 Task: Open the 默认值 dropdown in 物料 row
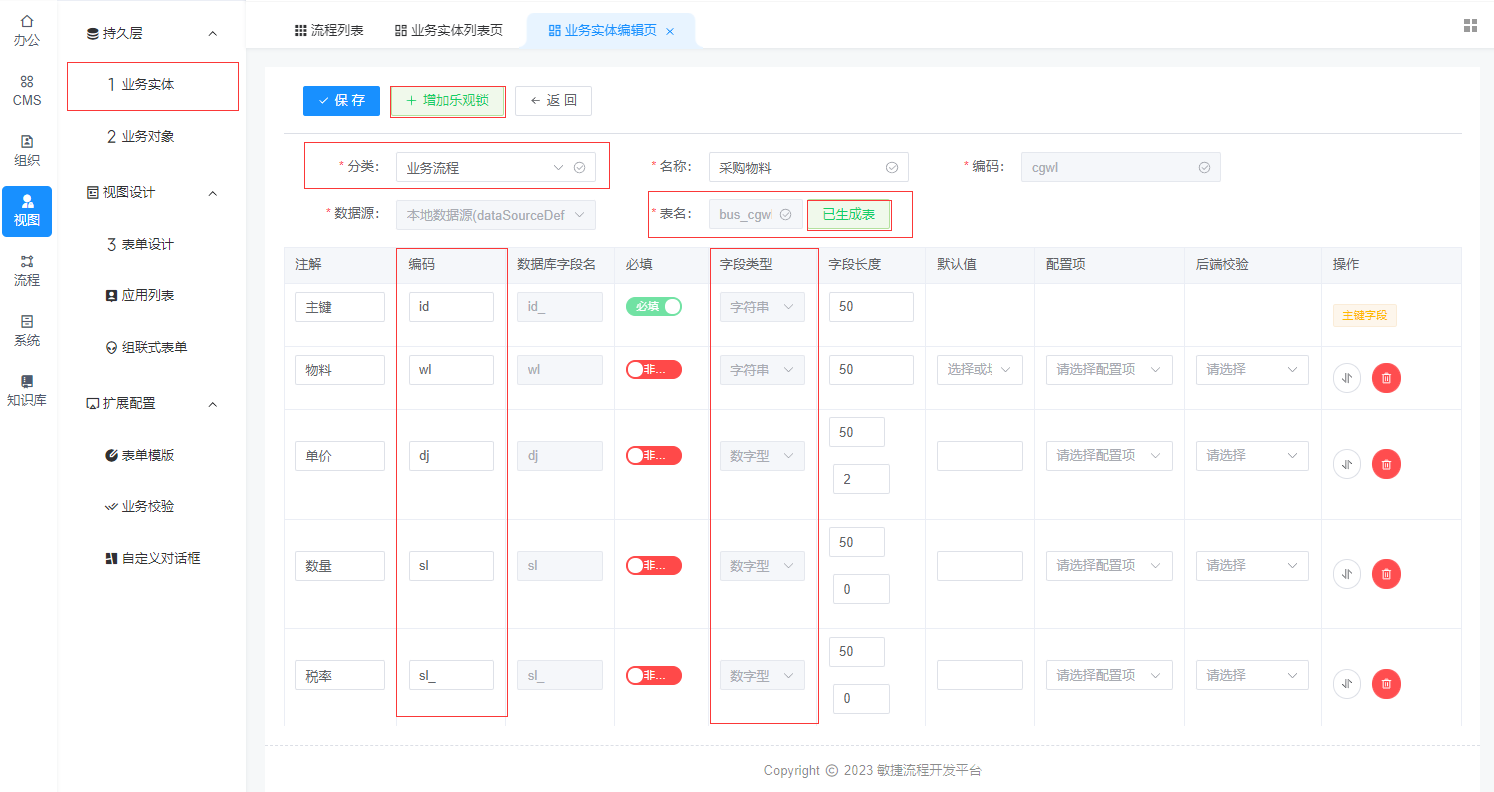click(x=980, y=370)
